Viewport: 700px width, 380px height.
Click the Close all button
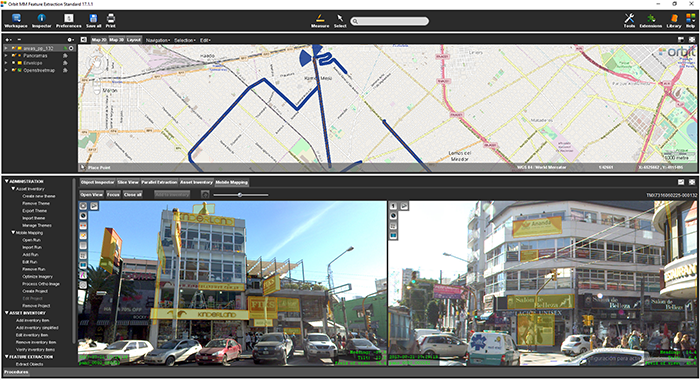[133, 195]
